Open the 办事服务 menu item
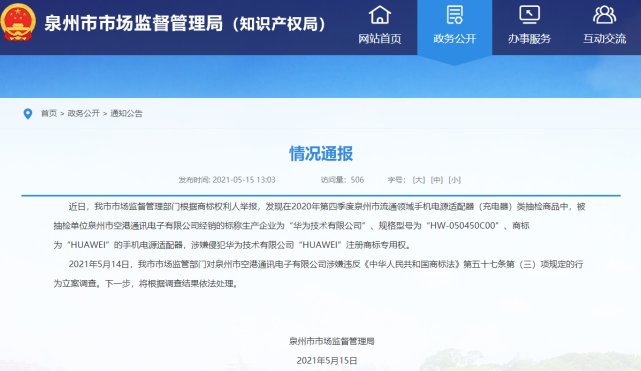The height and width of the screenshot is (371, 641). 529,39
